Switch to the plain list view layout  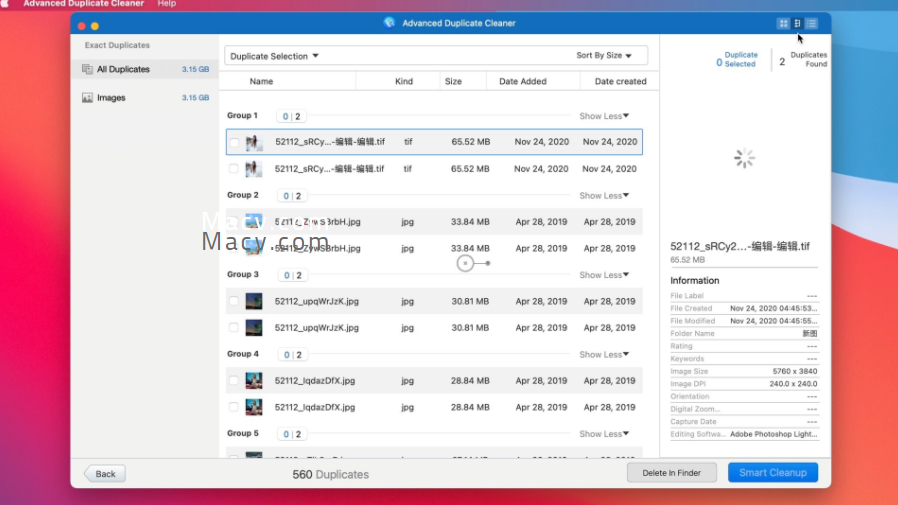(812, 23)
